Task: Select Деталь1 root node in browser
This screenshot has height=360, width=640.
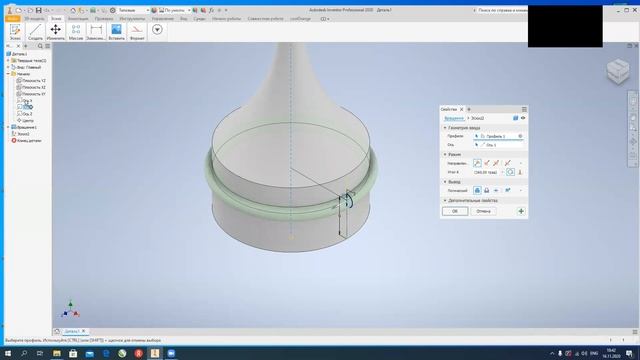Action: [17, 54]
